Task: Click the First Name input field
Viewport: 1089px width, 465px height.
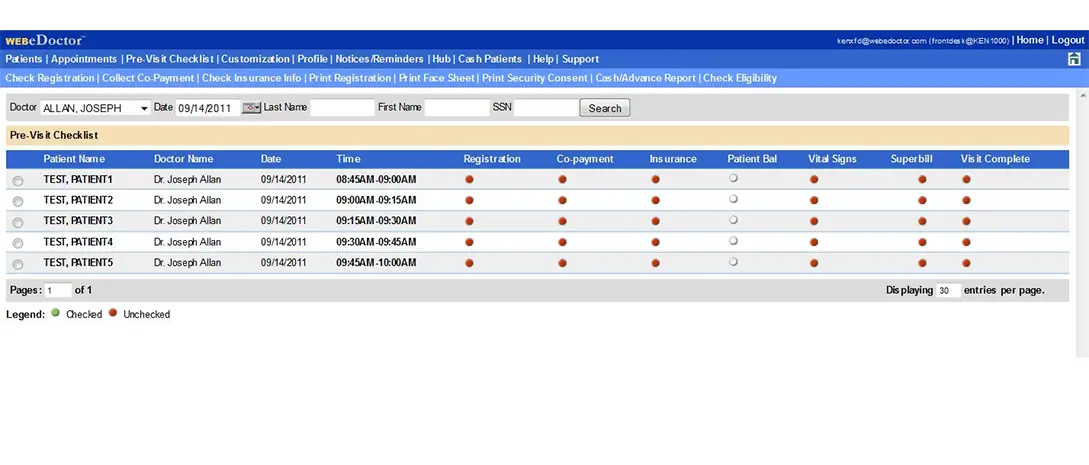Action: coord(457,108)
